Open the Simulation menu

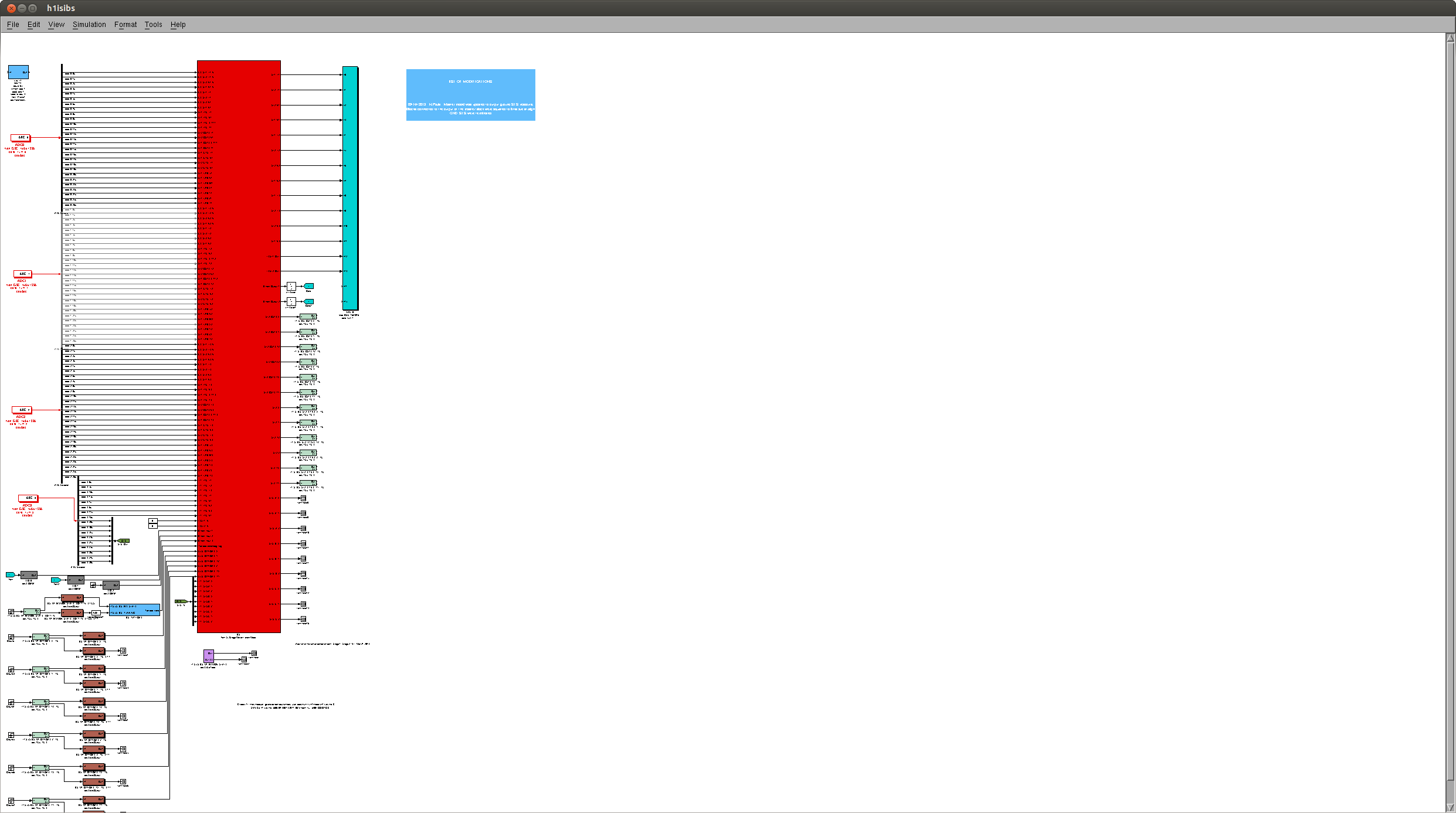89,25
